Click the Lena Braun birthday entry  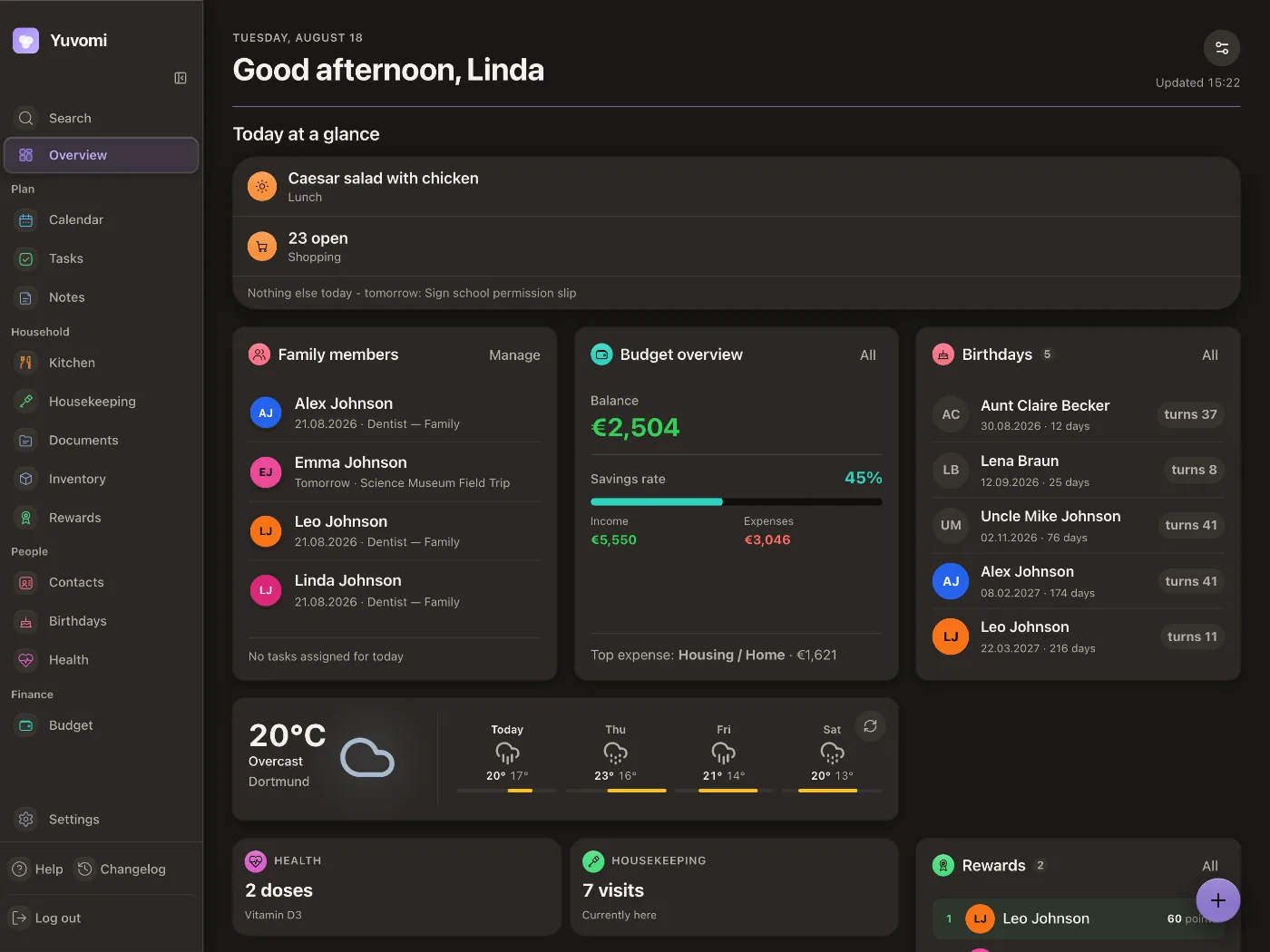tap(1078, 471)
